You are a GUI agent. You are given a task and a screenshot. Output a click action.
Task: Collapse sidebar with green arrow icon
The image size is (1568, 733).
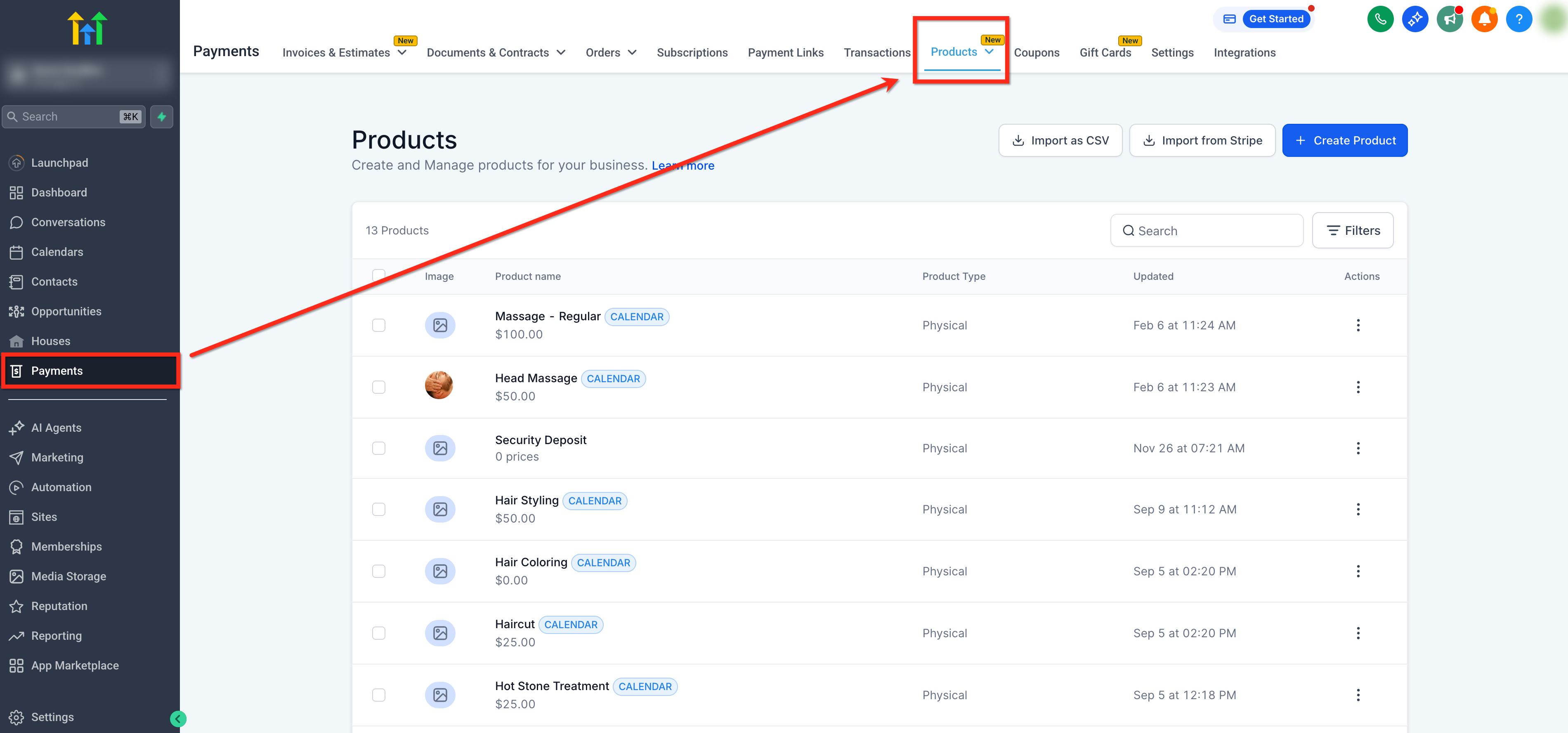click(x=178, y=719)
